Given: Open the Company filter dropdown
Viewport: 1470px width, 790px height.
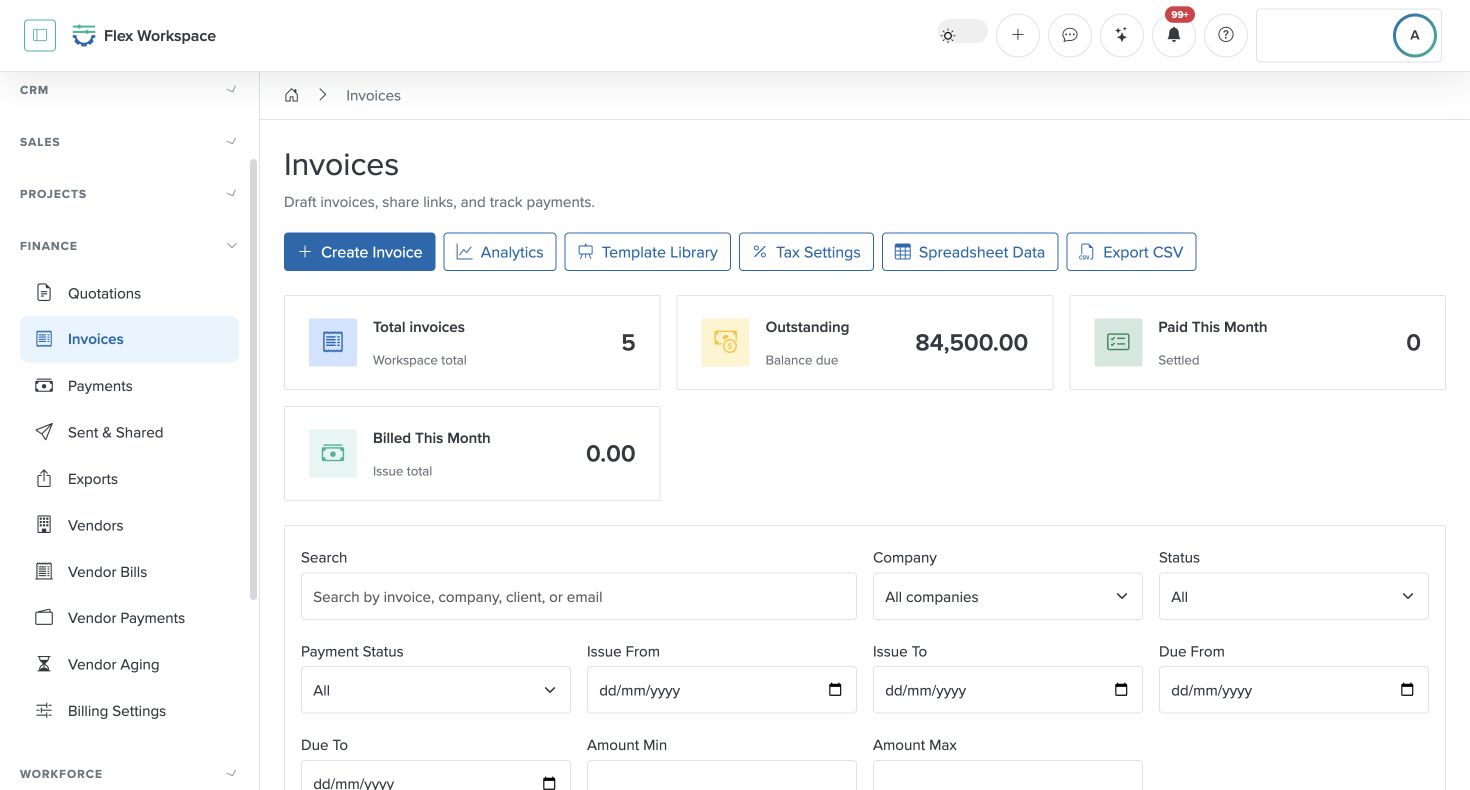Looking at the screenshot, I should click(1007, 597).
